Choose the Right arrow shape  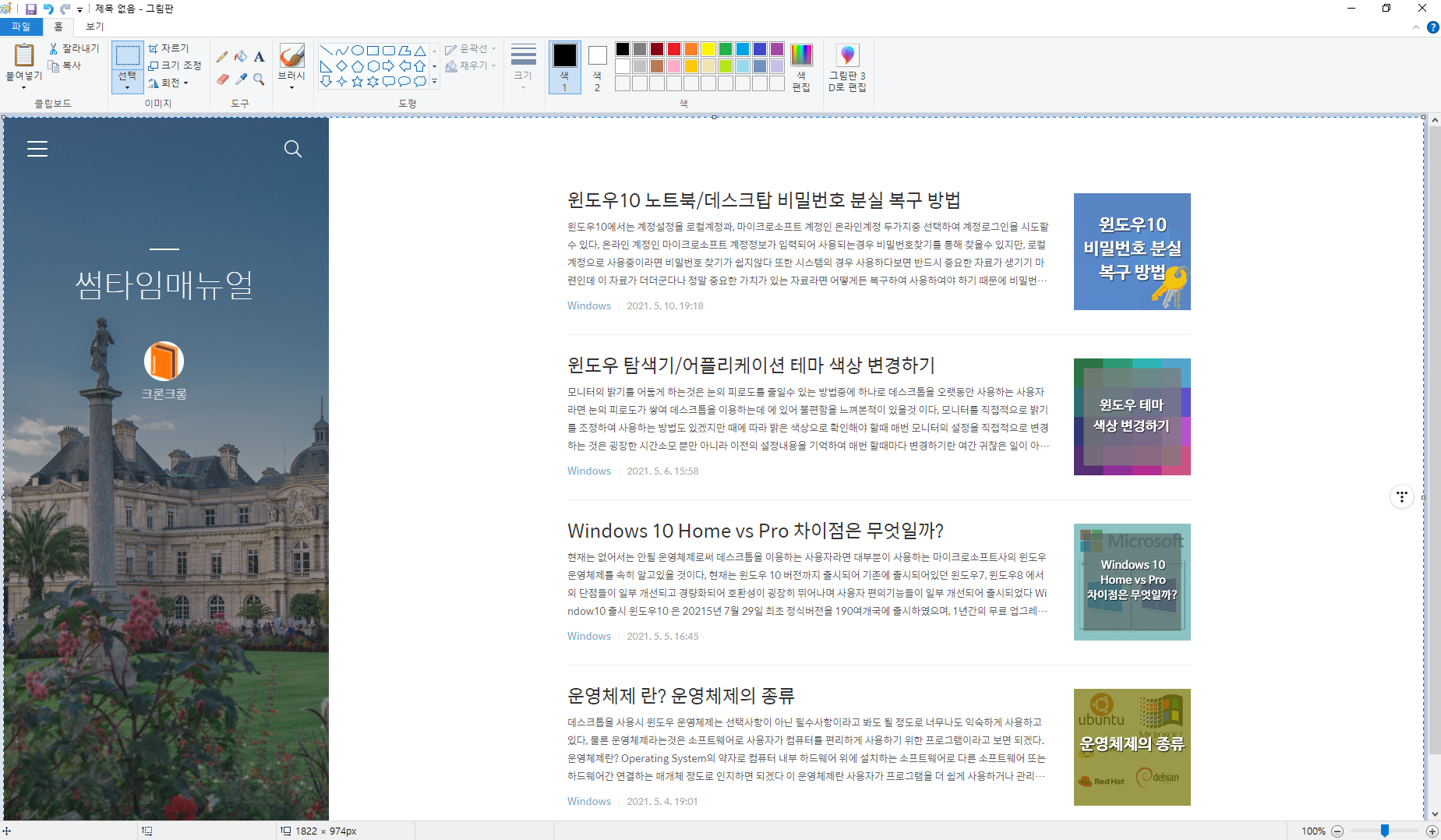click(389, 66)
